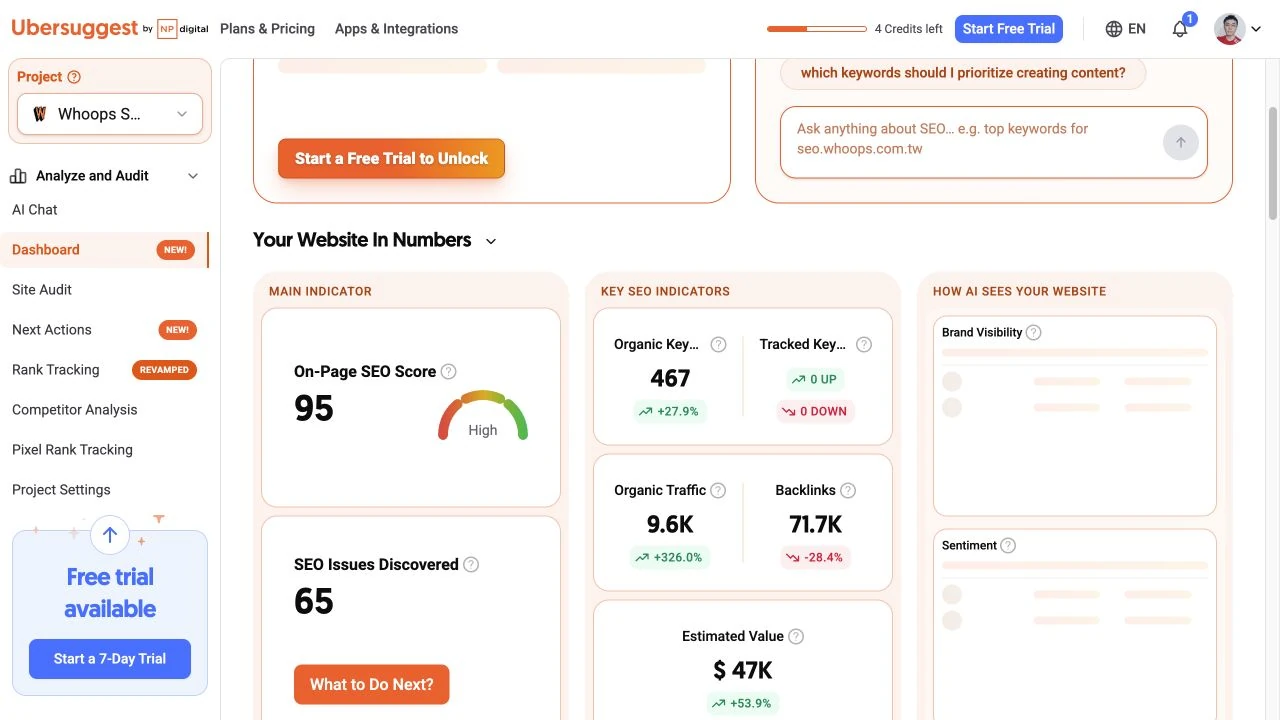Click Sentiment help icon
The image size is (1280, 720).
coord(1008,545)
